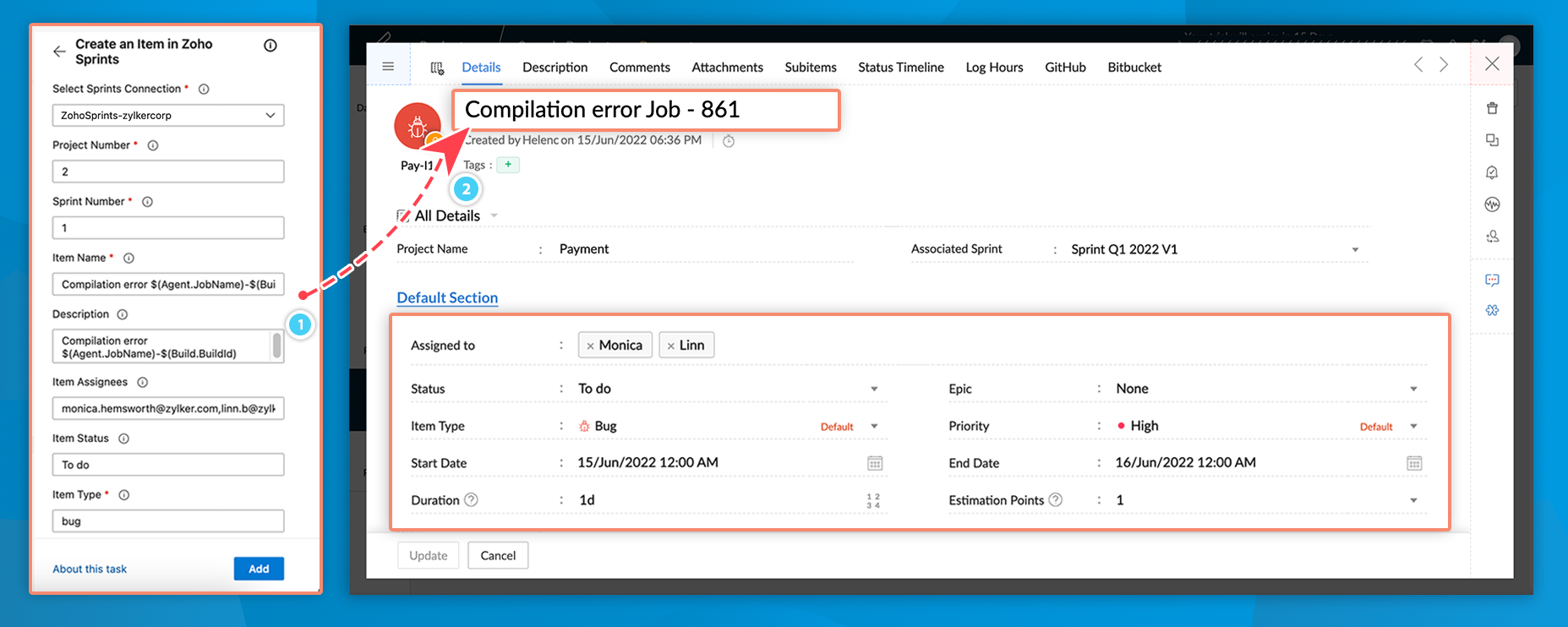Screen dimensions: 1568x627
Task: Expand All Details dropdown arrow
Action: [494, 215]
